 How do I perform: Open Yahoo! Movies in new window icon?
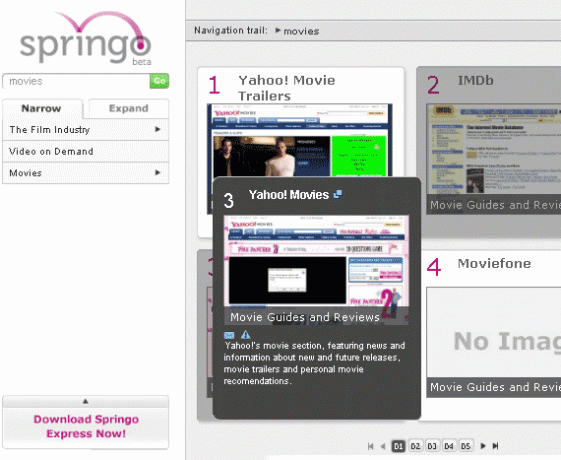pyautogui.click(x=337, y=194)
